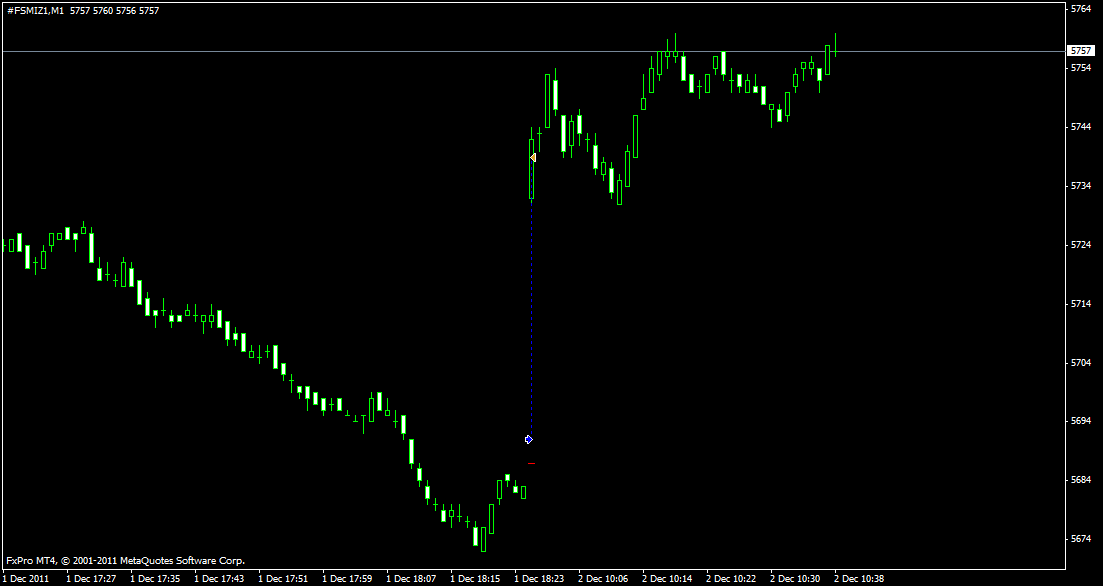Click the '2 Dec 10:38' time axis label
This screenshot has height=586, width=1103.
coord(860,579)
